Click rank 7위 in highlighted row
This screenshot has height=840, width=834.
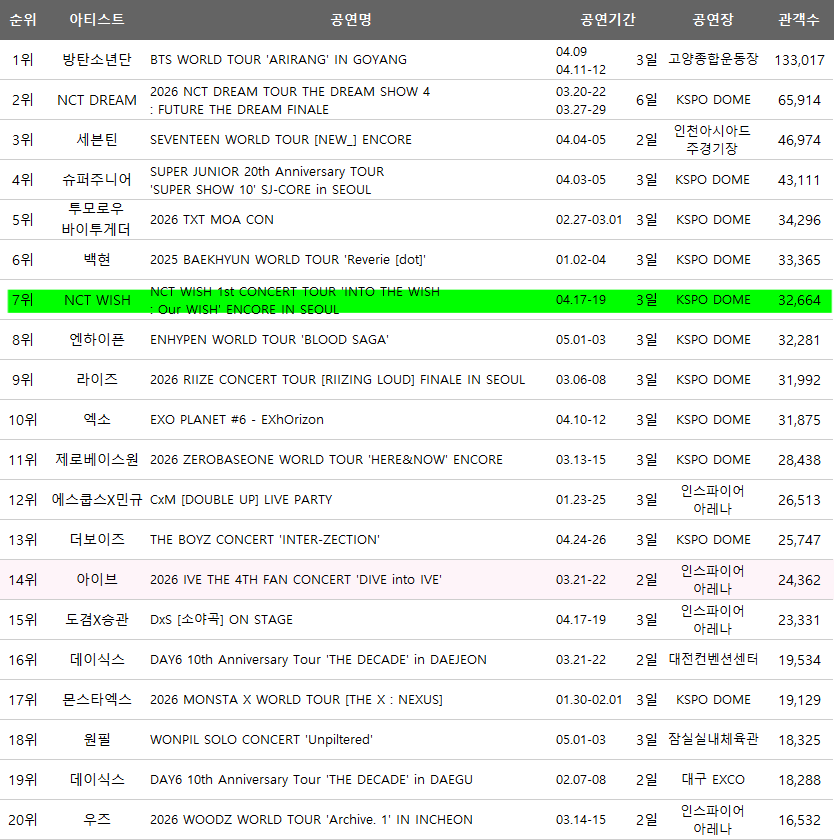[23, 300]
